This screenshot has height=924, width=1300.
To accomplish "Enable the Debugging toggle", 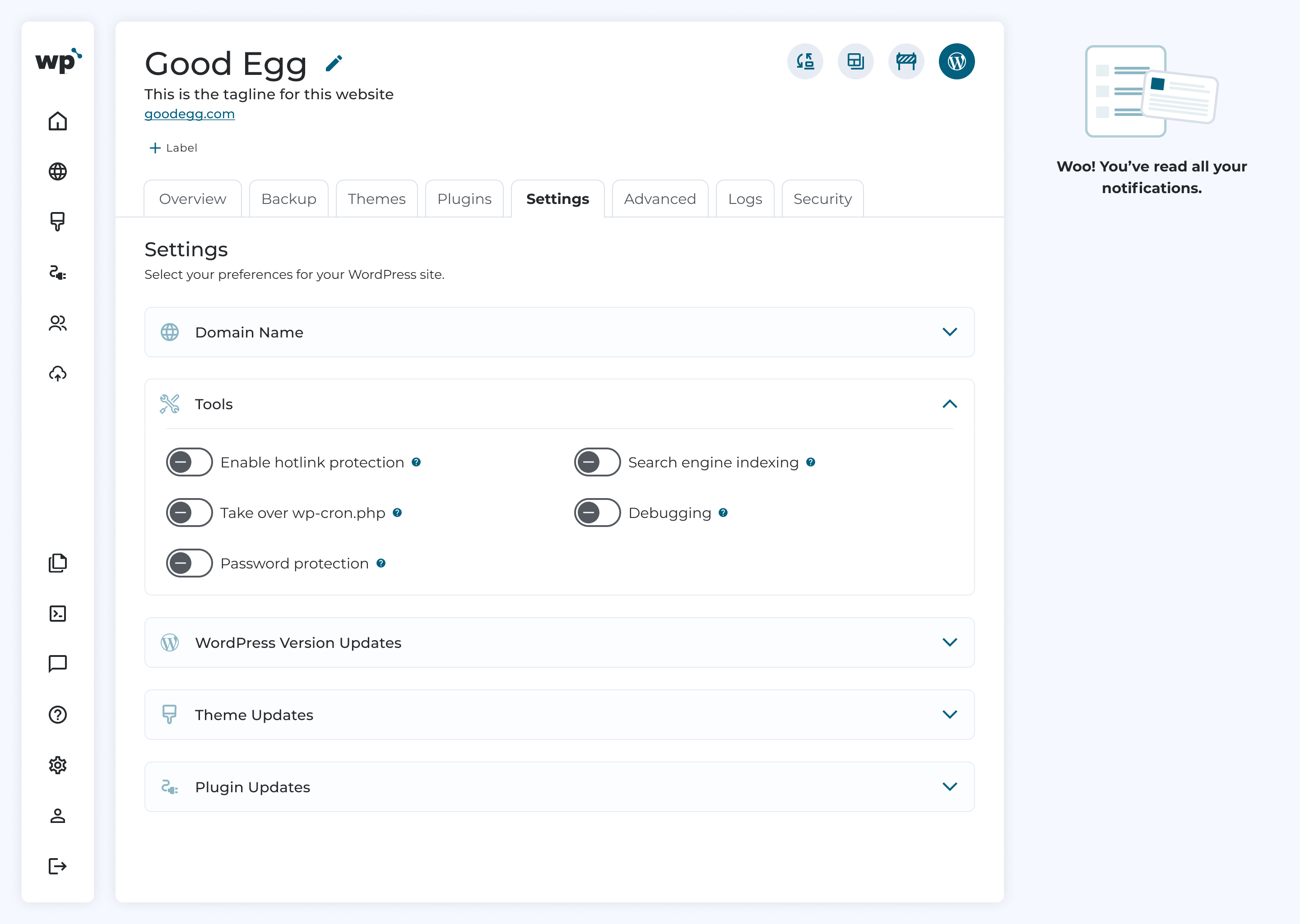I will pyautogui.click(x=597, y=513).
